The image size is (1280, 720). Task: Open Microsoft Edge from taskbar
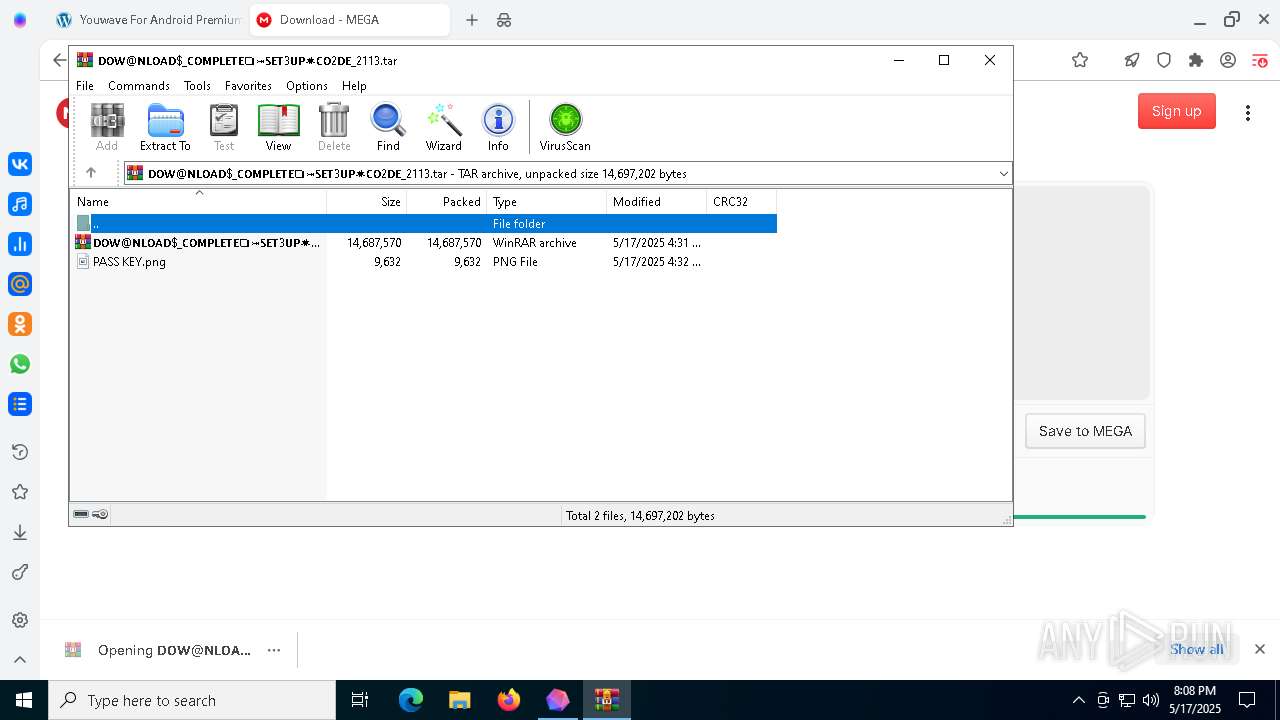[x=411, y=700]
